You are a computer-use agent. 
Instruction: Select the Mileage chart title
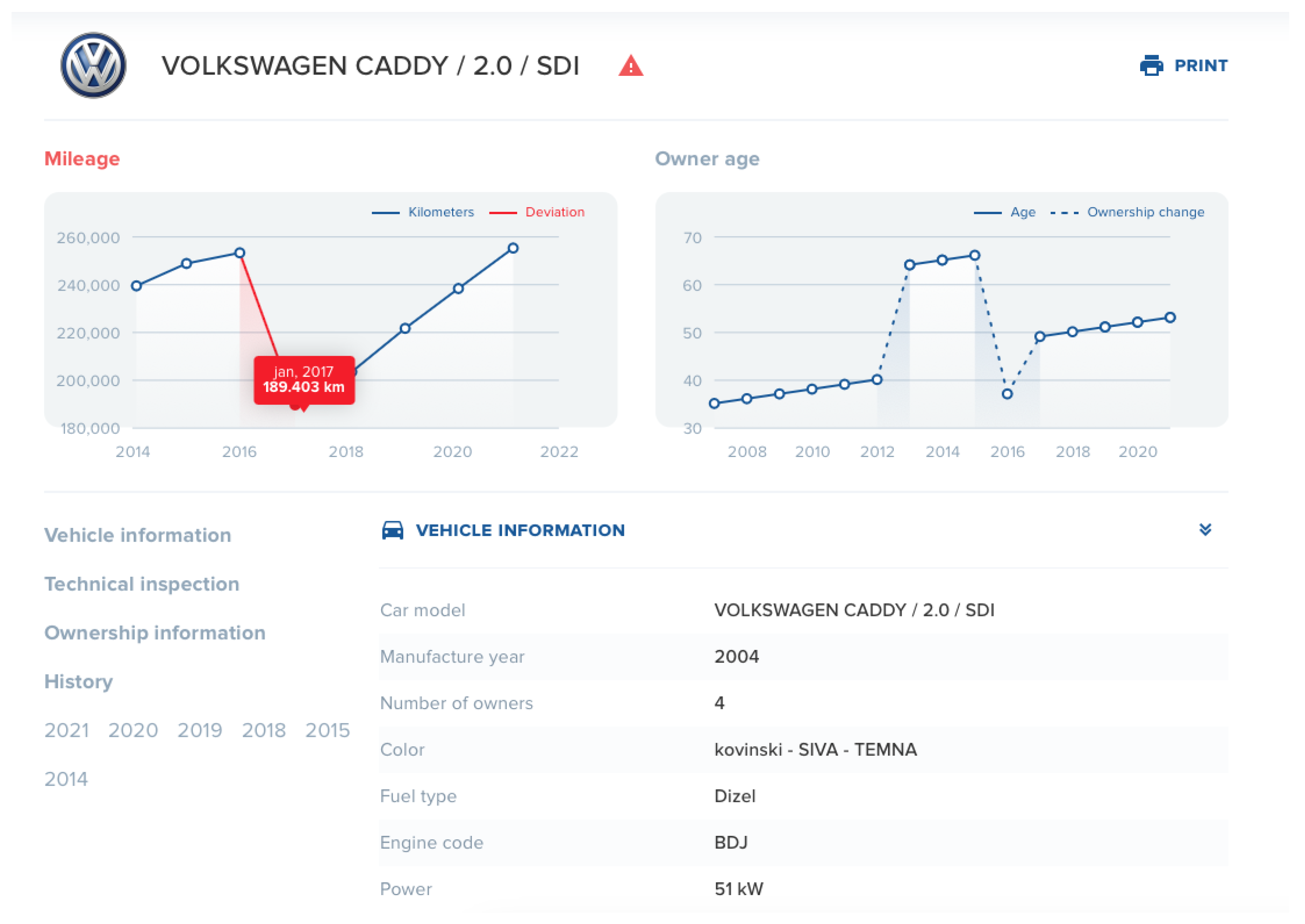(x=82, y=159)
